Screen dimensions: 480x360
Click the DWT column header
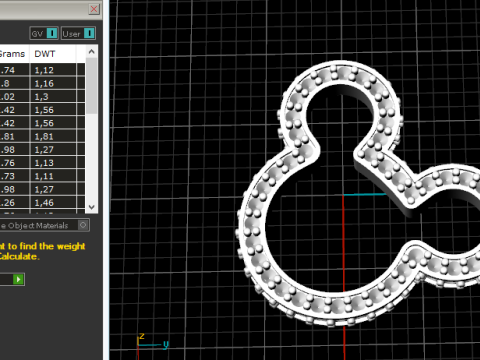(x=53, y=54)
